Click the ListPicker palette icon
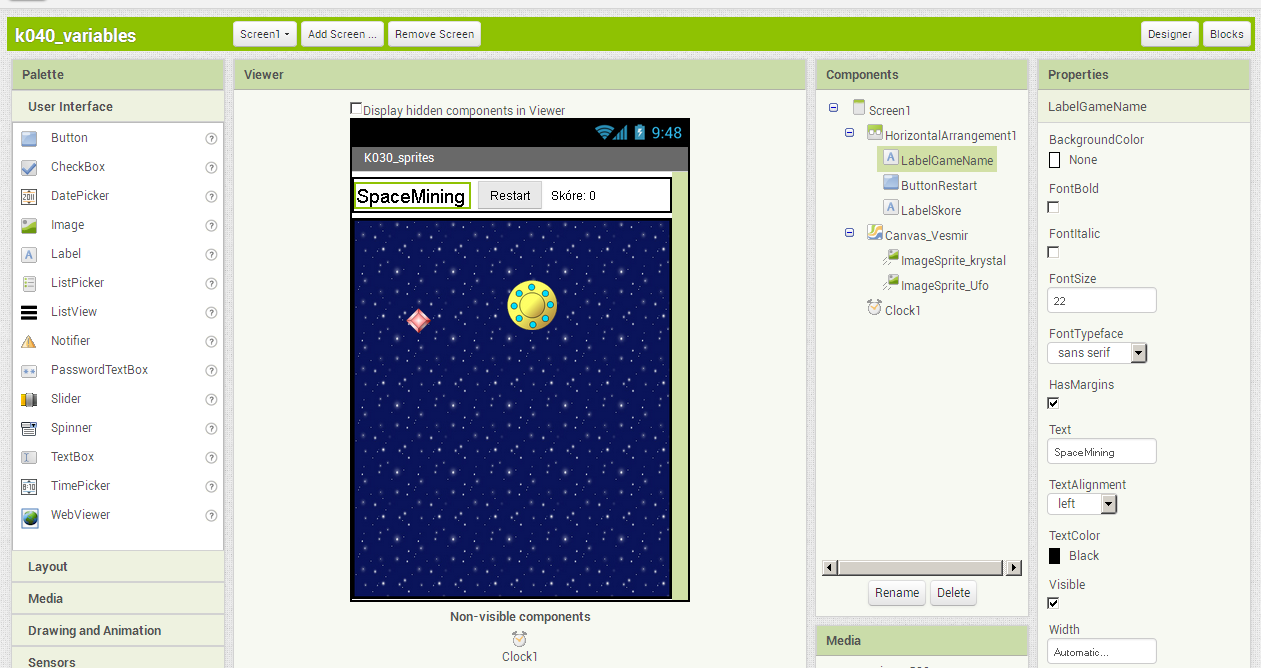 click(x=29, y=283)
